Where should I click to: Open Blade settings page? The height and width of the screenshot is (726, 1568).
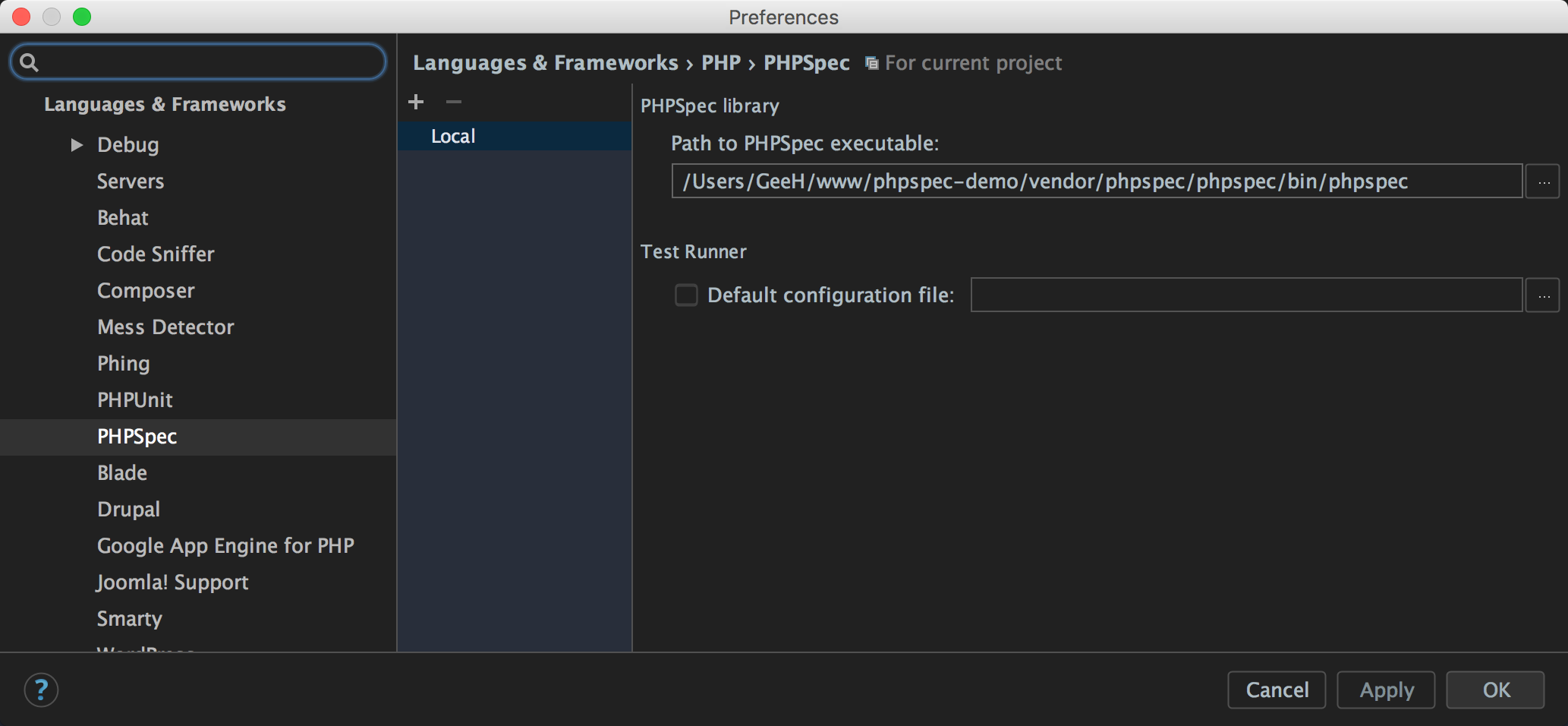[x=122, y=472]
